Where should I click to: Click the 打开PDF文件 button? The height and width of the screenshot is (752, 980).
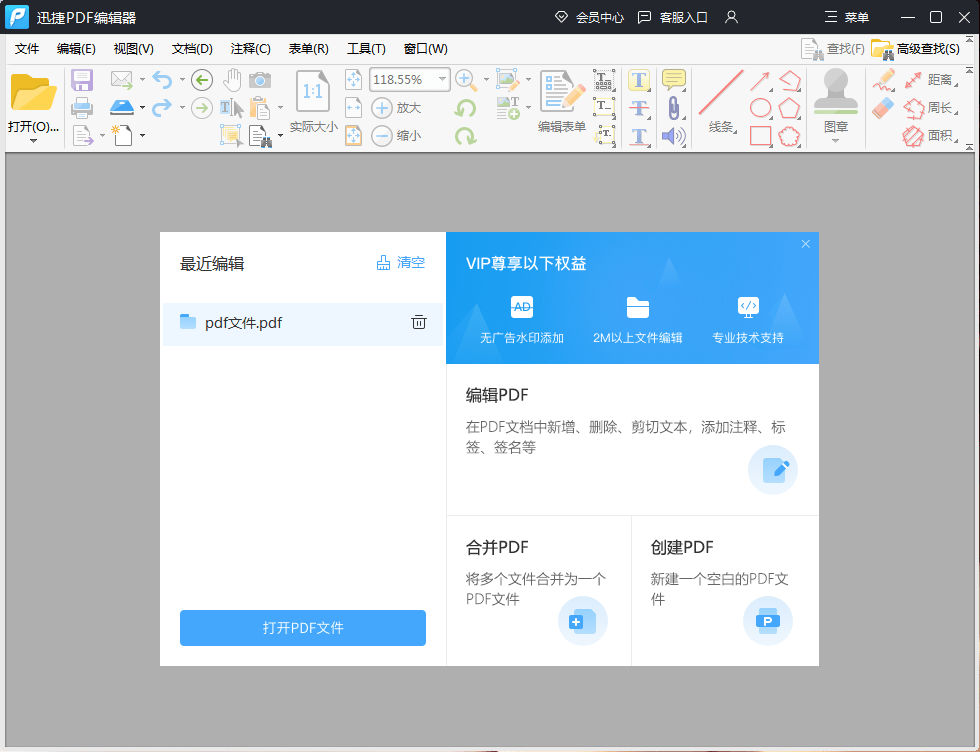coord(303,628)
